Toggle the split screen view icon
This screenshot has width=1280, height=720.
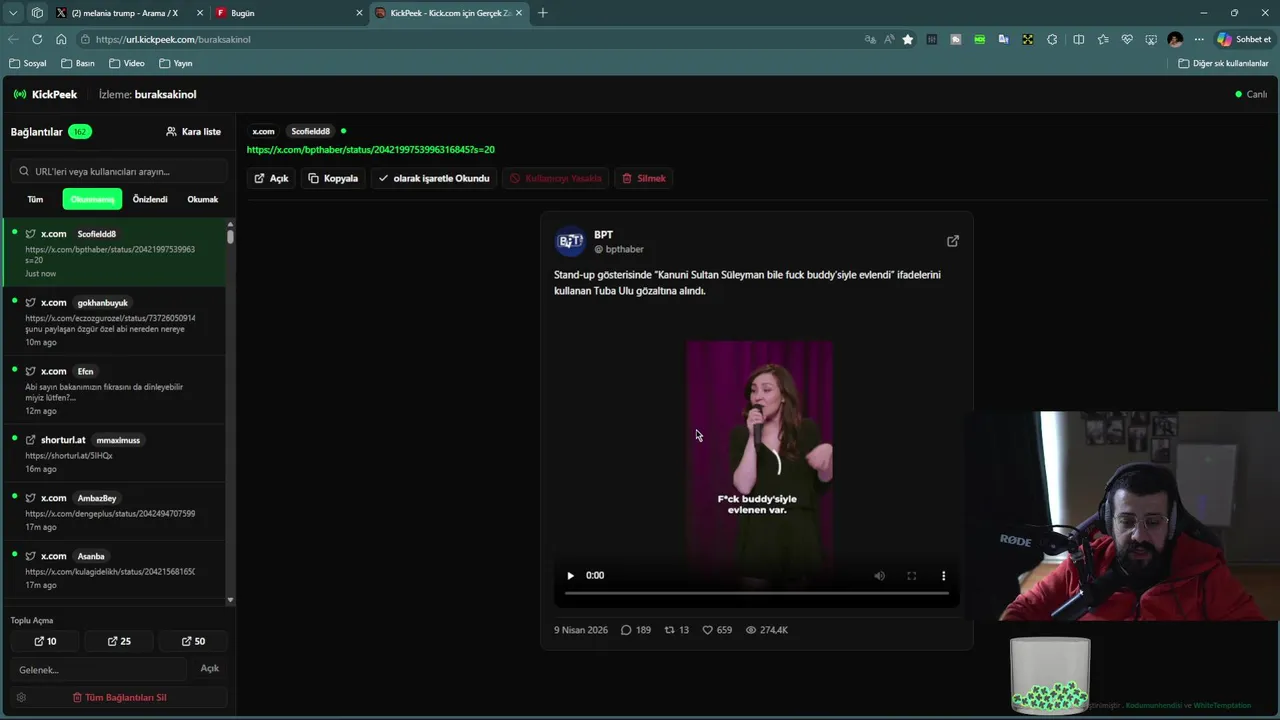[x=1078, y=39]
